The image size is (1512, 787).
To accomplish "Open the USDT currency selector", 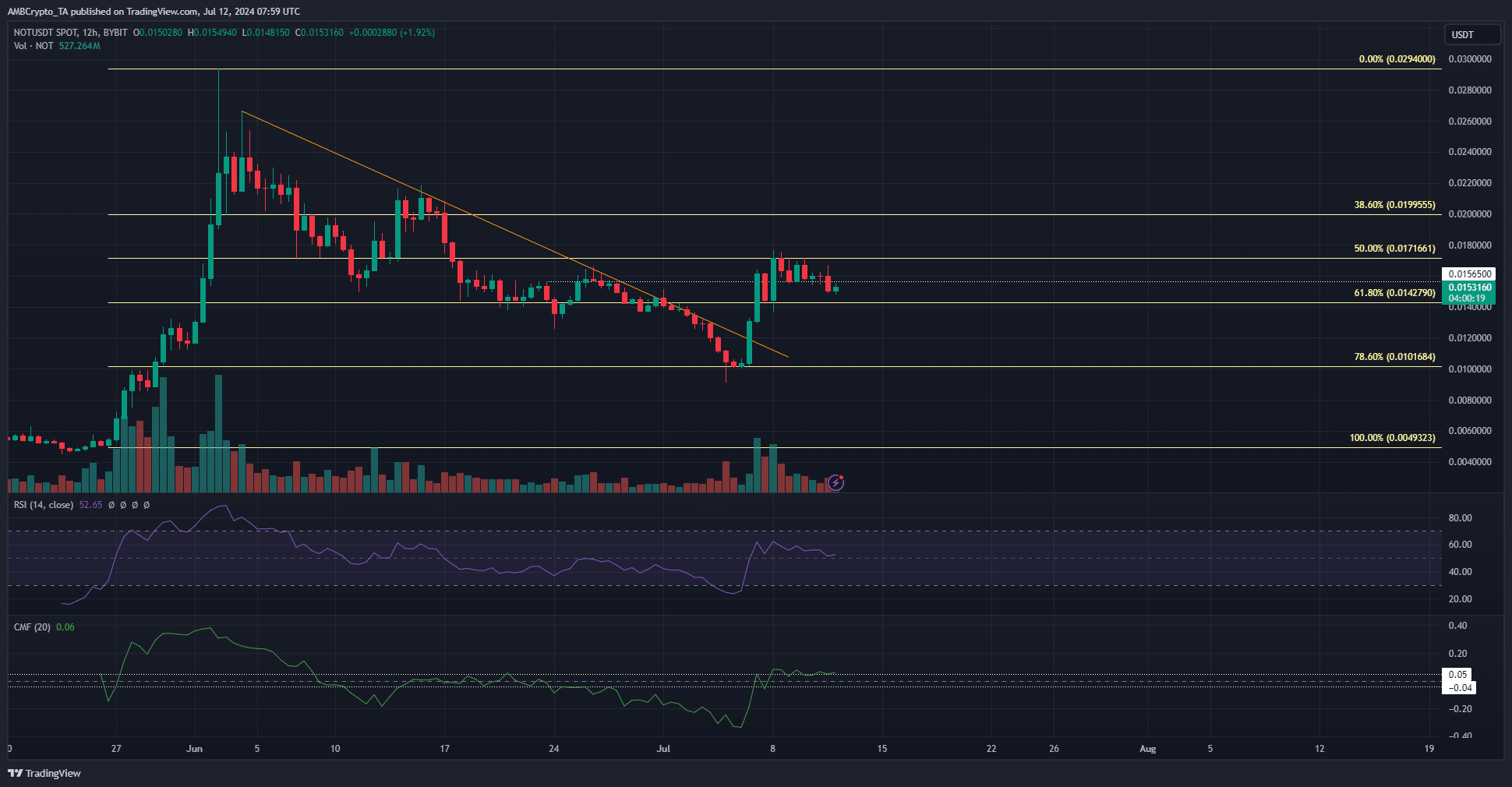I will tap(1472, 34).
